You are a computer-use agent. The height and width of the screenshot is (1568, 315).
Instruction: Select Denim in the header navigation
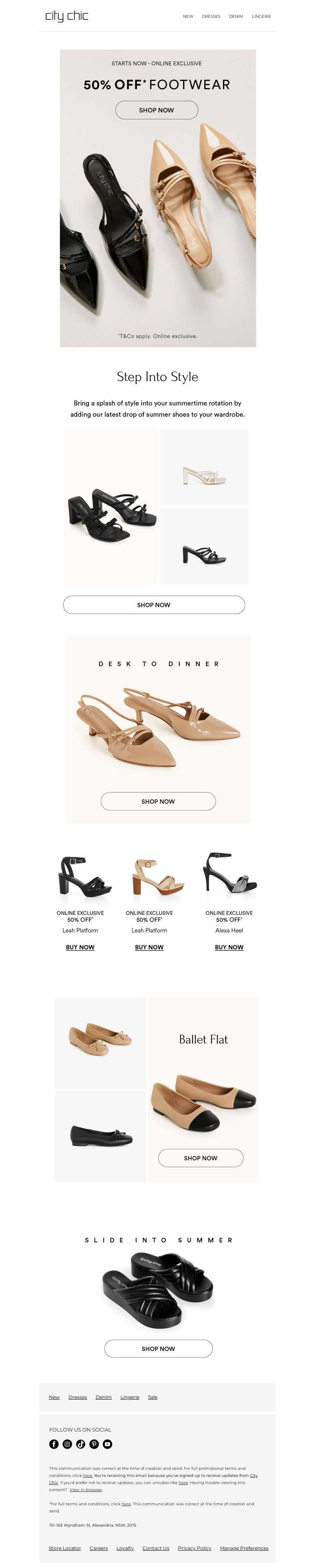click(236, 17)
